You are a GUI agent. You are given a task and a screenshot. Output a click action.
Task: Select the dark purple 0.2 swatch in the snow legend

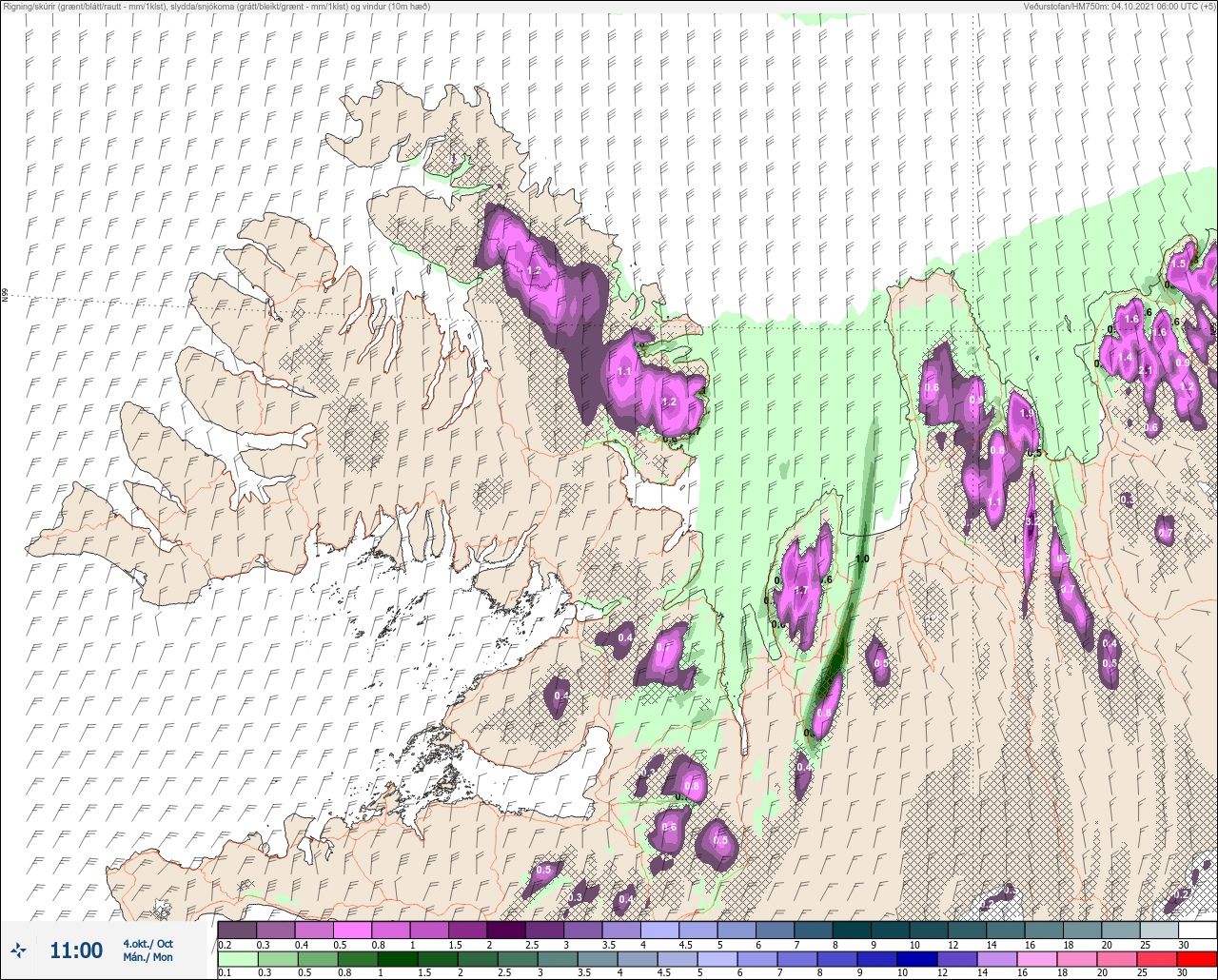(x=237, y=930)
